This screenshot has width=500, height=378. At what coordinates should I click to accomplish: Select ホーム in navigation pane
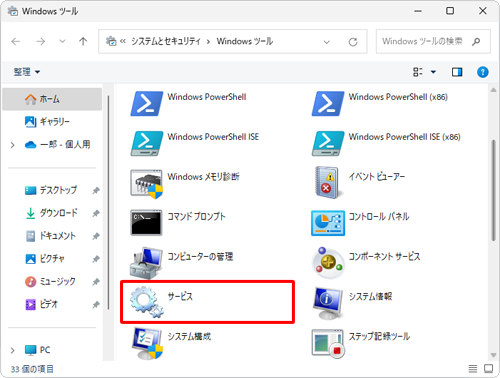click(52, 99)
